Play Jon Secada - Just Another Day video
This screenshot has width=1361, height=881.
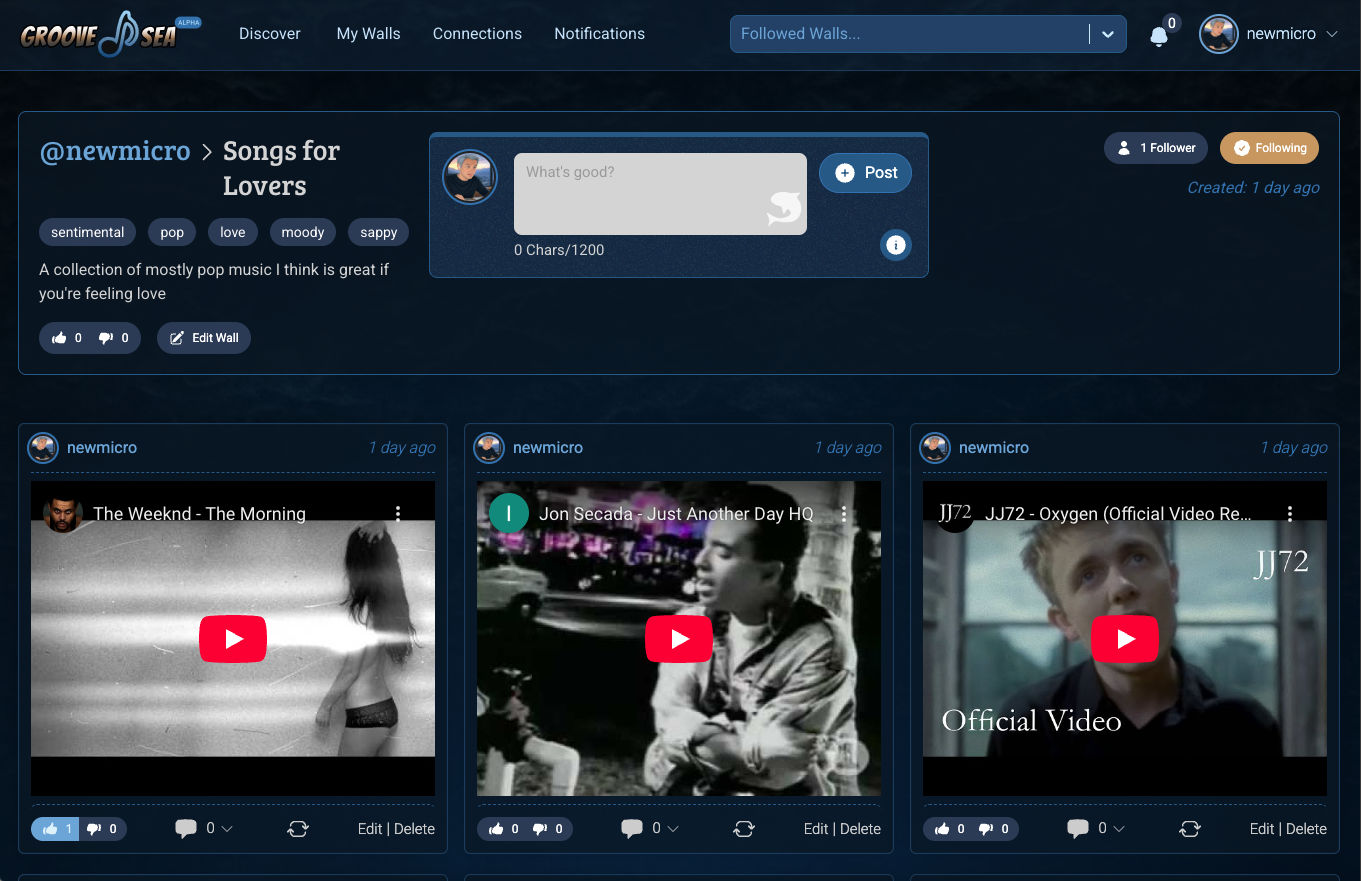tap(679, 639)
